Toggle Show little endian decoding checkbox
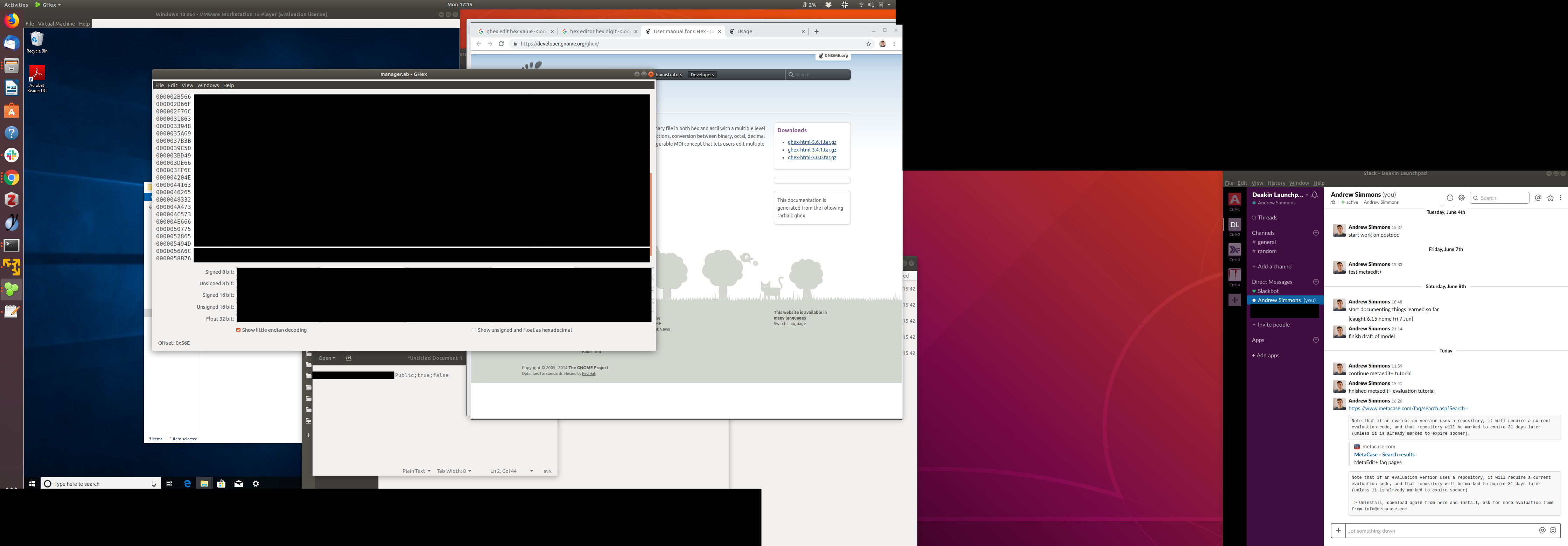1568x546 pixels. click(239, 330)
